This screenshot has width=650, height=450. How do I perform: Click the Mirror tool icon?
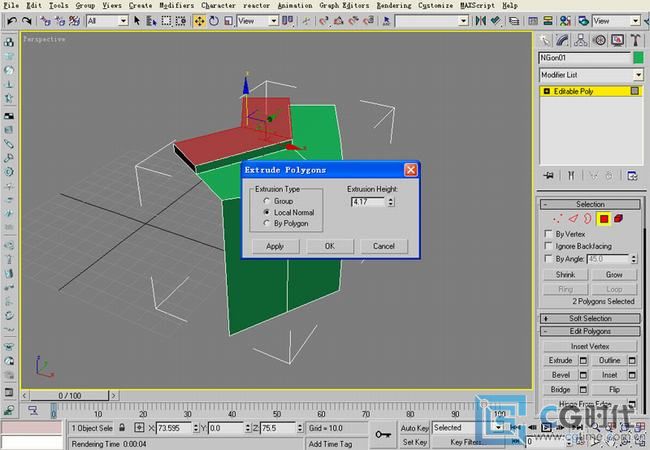pyautogui.click(x=480, y=21)
